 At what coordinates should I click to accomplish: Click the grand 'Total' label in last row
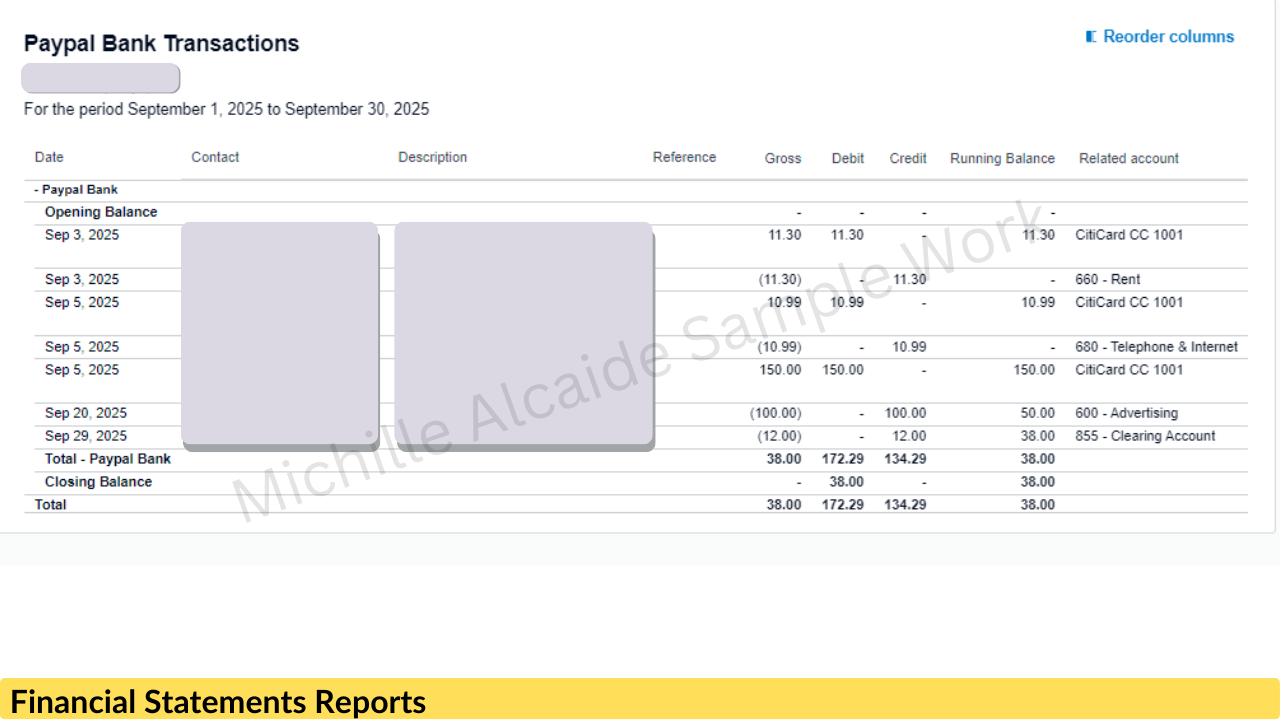tap(51, 505)
